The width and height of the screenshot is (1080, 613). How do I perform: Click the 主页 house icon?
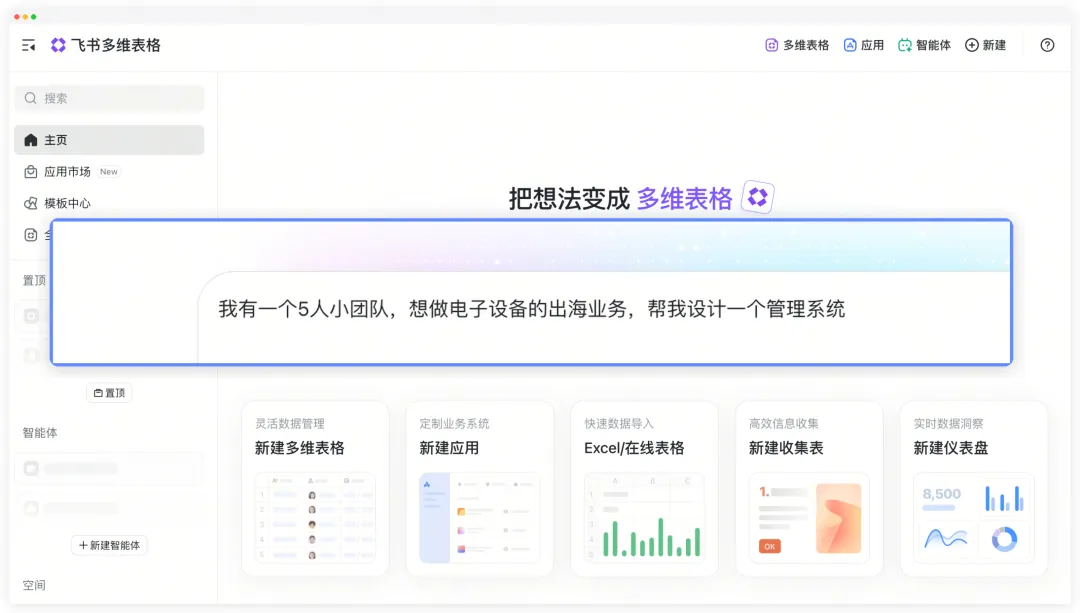(x=30, y=140)
